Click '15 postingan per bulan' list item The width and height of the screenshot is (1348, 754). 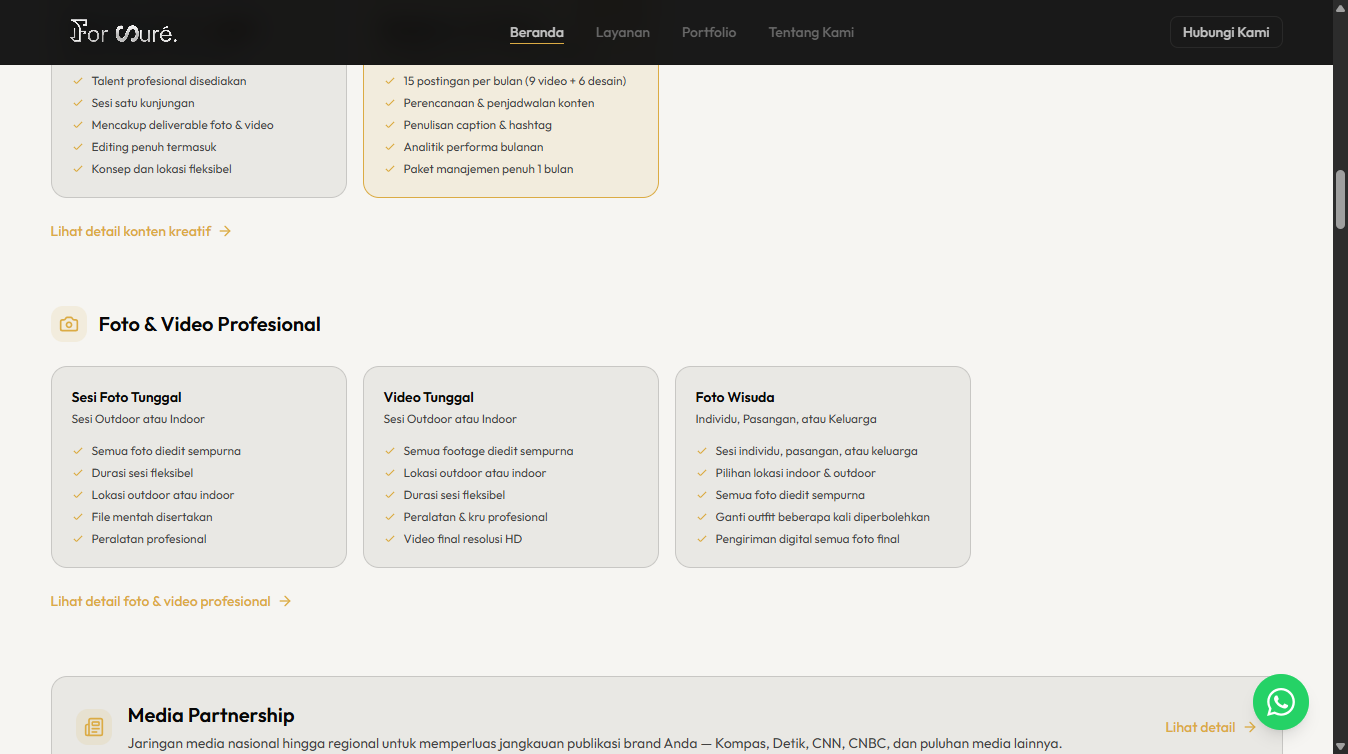[515, 81]
